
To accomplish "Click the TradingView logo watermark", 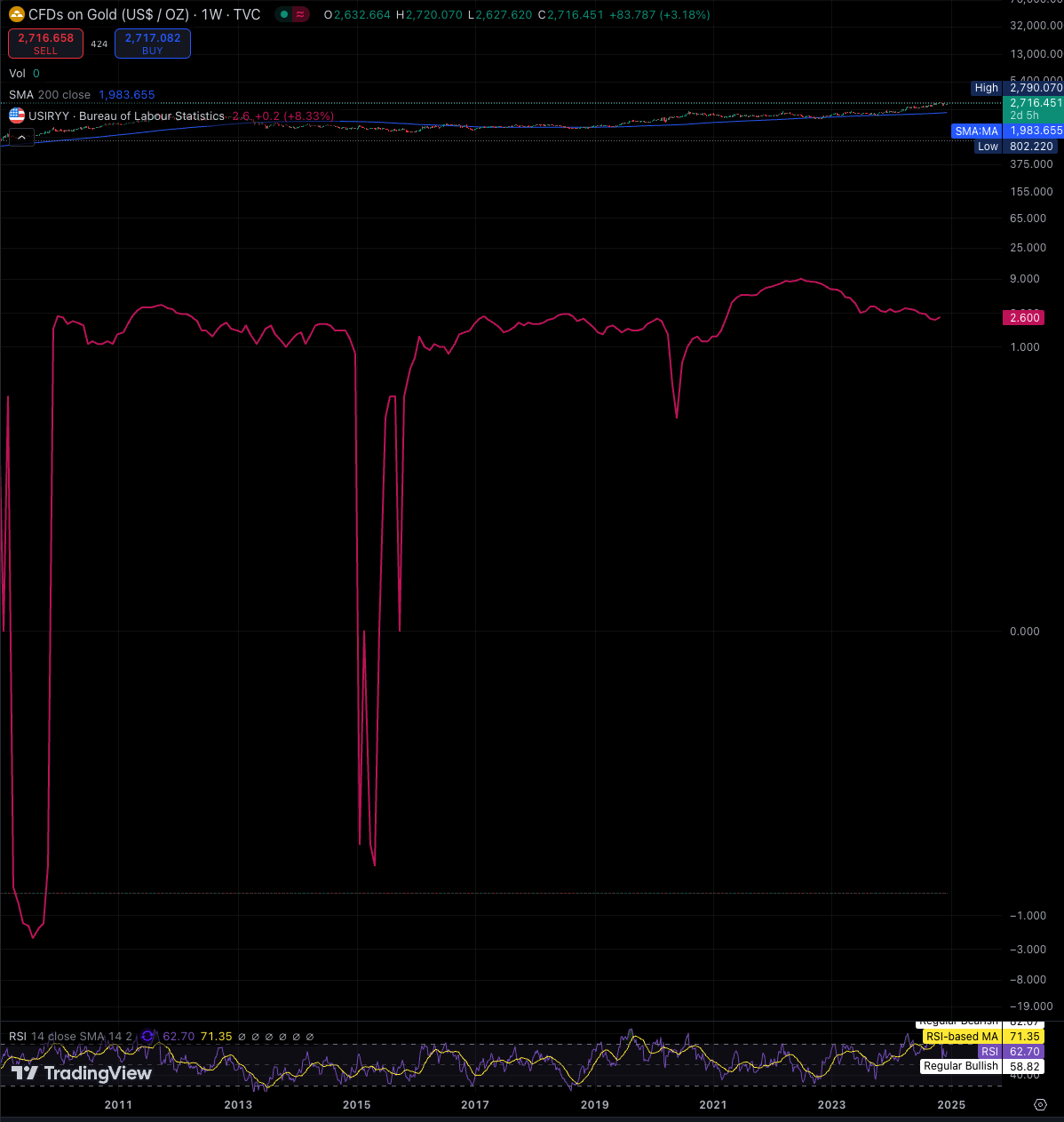I will 80,1073.
